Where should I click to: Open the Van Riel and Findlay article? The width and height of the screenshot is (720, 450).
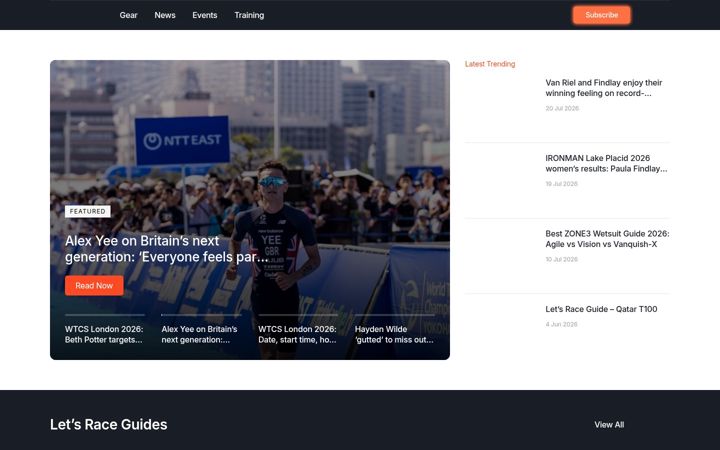[x=603, y=88]
